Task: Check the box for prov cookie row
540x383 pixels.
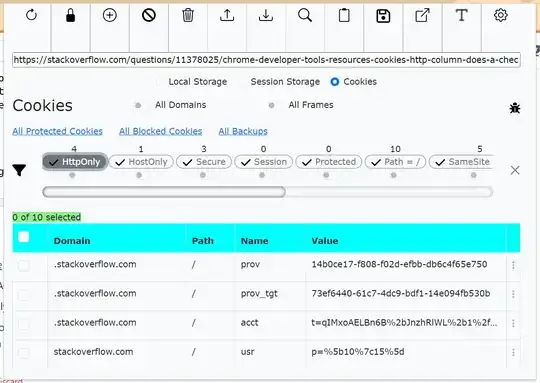Action: pos(24,266)
